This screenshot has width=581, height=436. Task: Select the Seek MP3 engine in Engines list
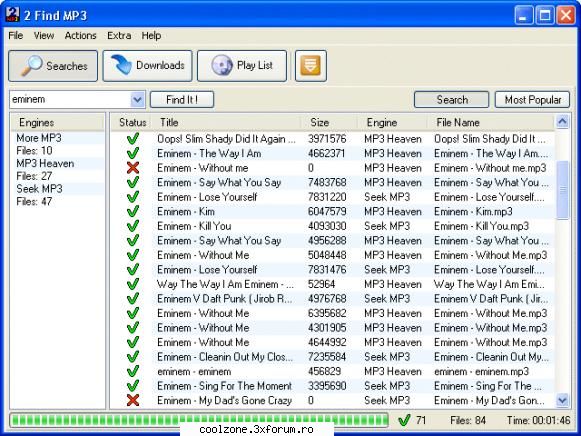tap(39, 189)
